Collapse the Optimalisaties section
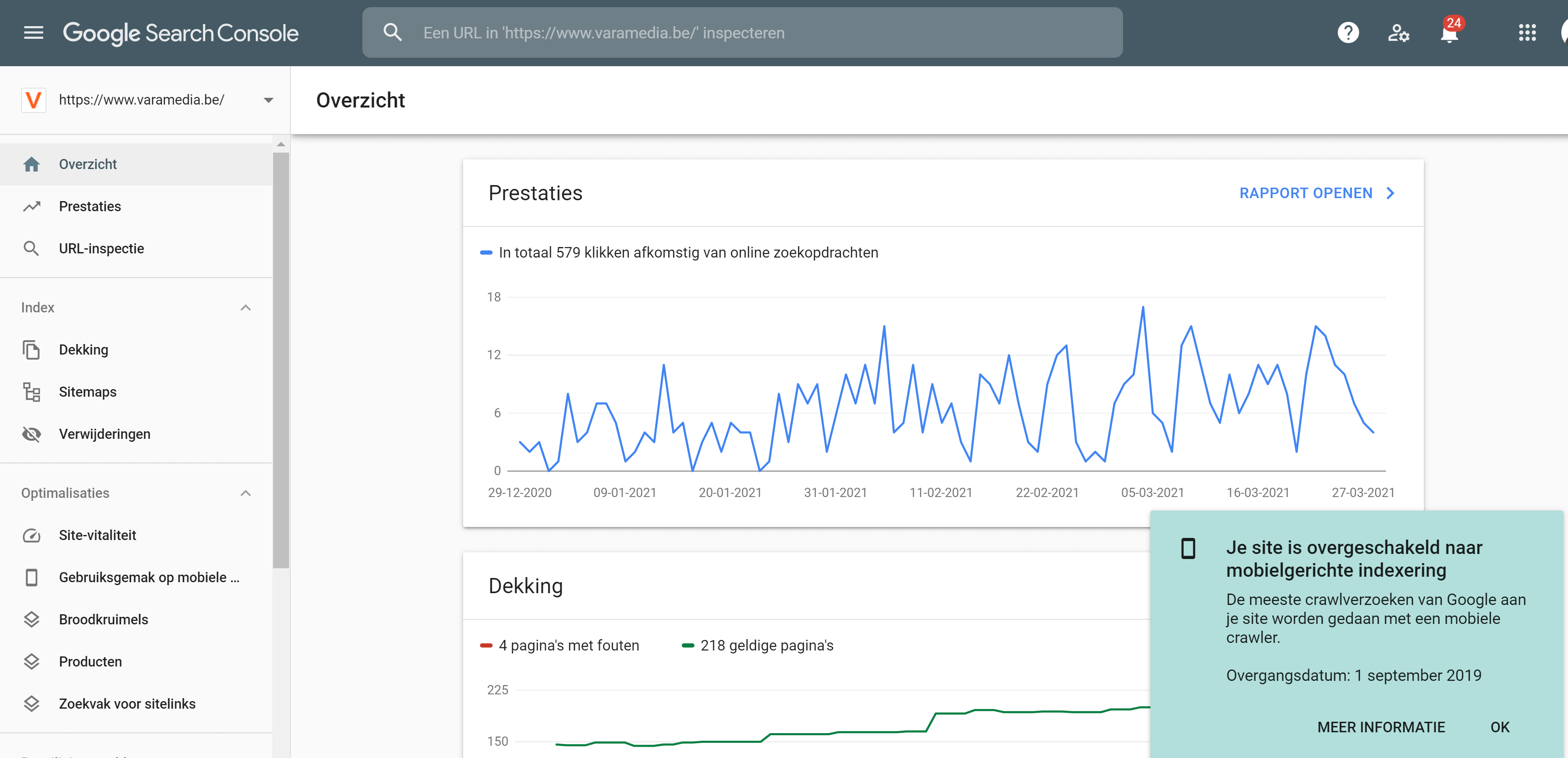This screenshot has height=758, width=1568. [245, 493]
